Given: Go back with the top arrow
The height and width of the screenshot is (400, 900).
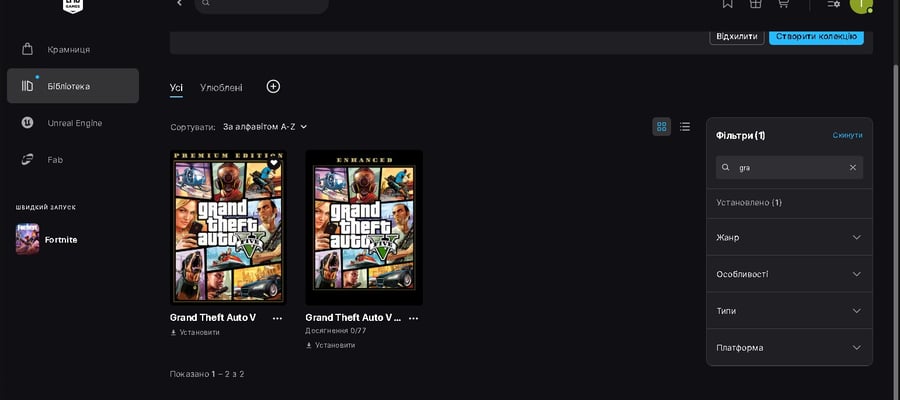Looking at the screenshot, I should click(179, 3).
